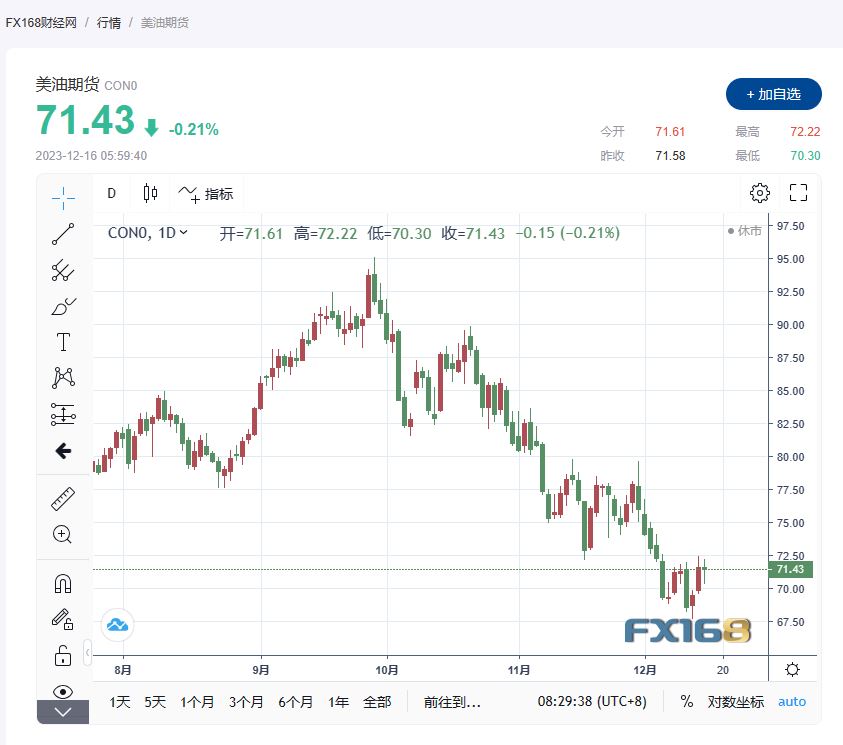Select the crosshair cursor tool
843x745 pixels.
pyautogui.click(x=63, y=197)
